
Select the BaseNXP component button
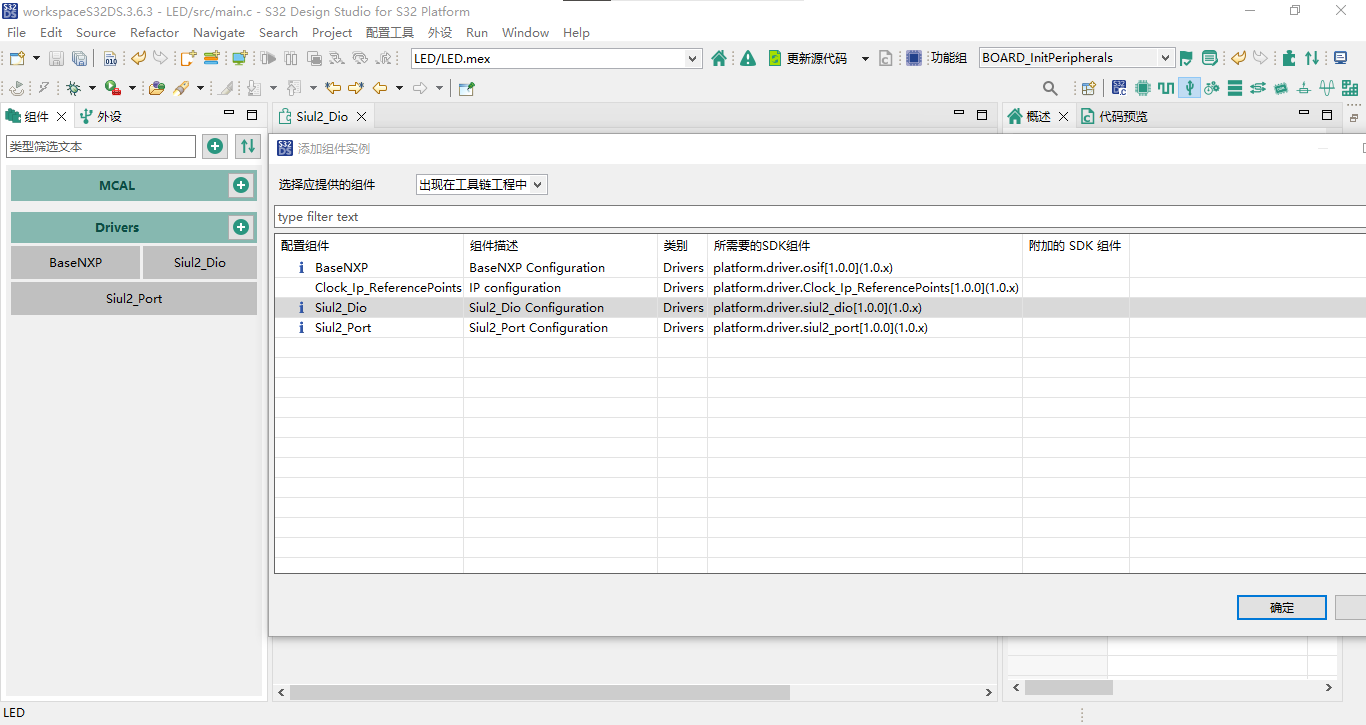pos(75,263)
